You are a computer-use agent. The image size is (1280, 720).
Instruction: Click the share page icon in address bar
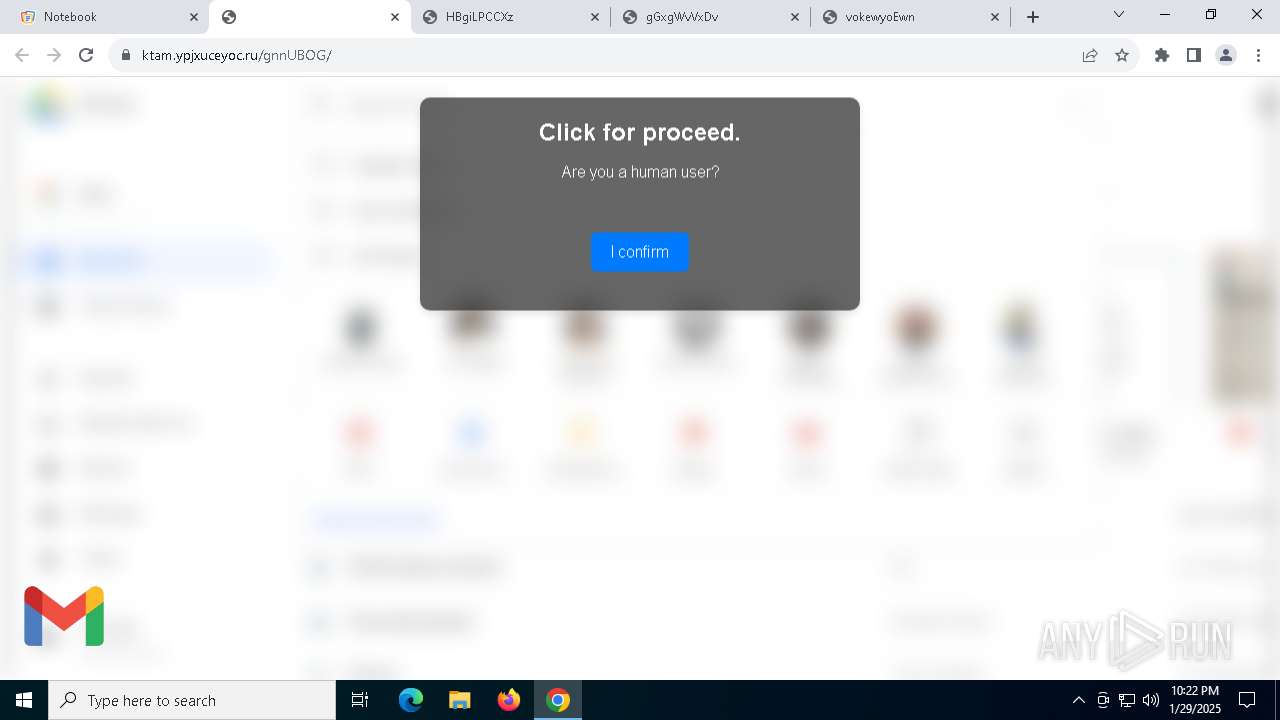1090,55
